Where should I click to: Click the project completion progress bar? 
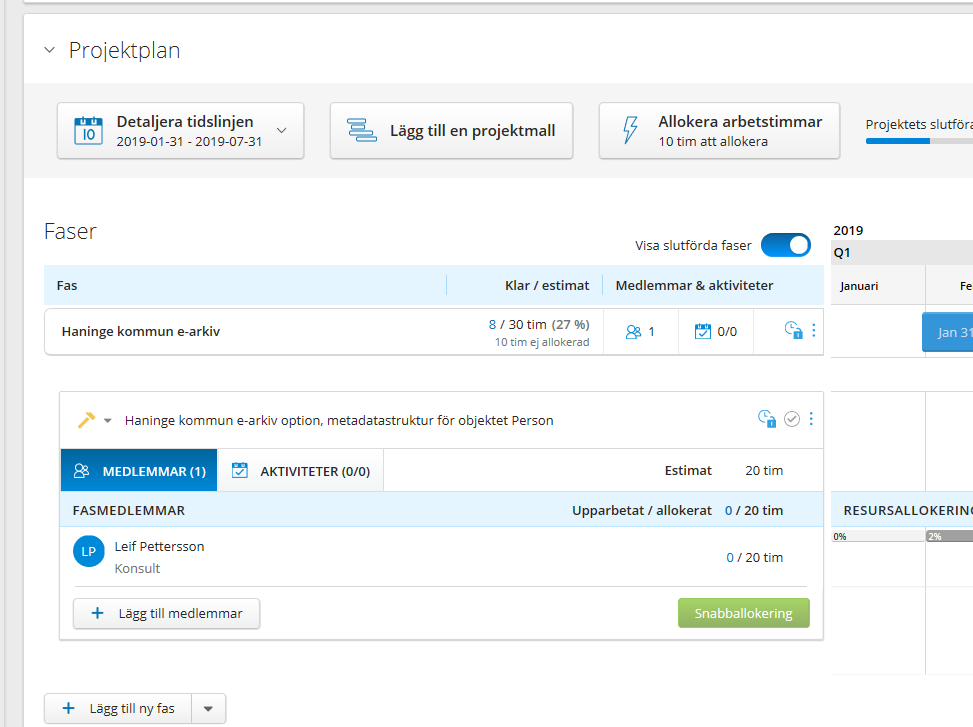point(919,141)
